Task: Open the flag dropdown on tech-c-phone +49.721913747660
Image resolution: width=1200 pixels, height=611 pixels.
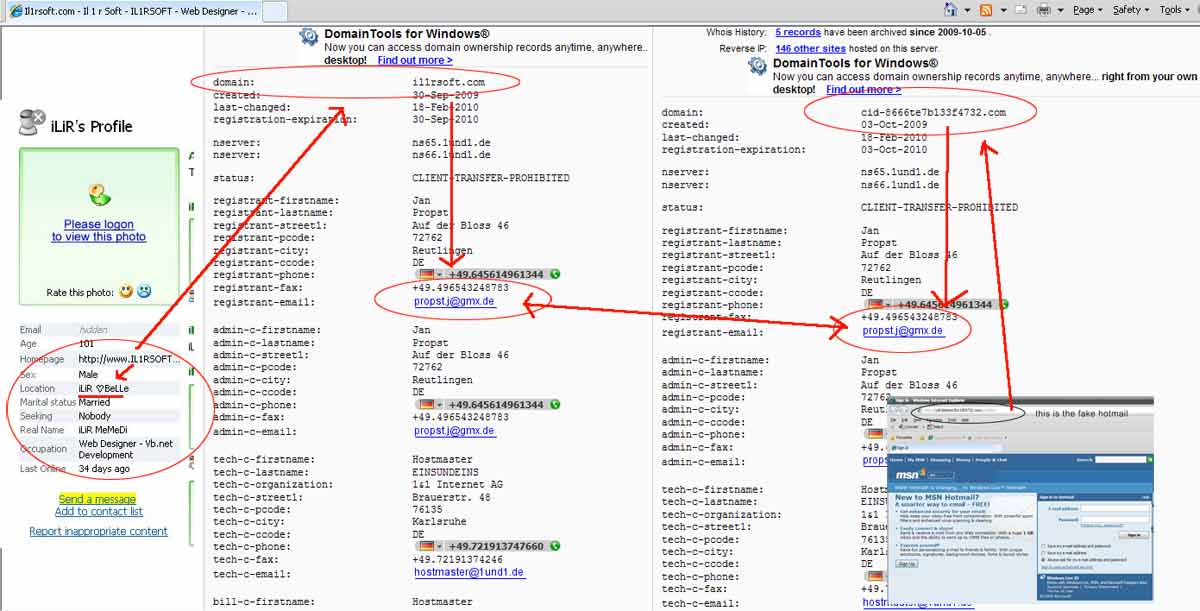Action: [x=439, y=547]
